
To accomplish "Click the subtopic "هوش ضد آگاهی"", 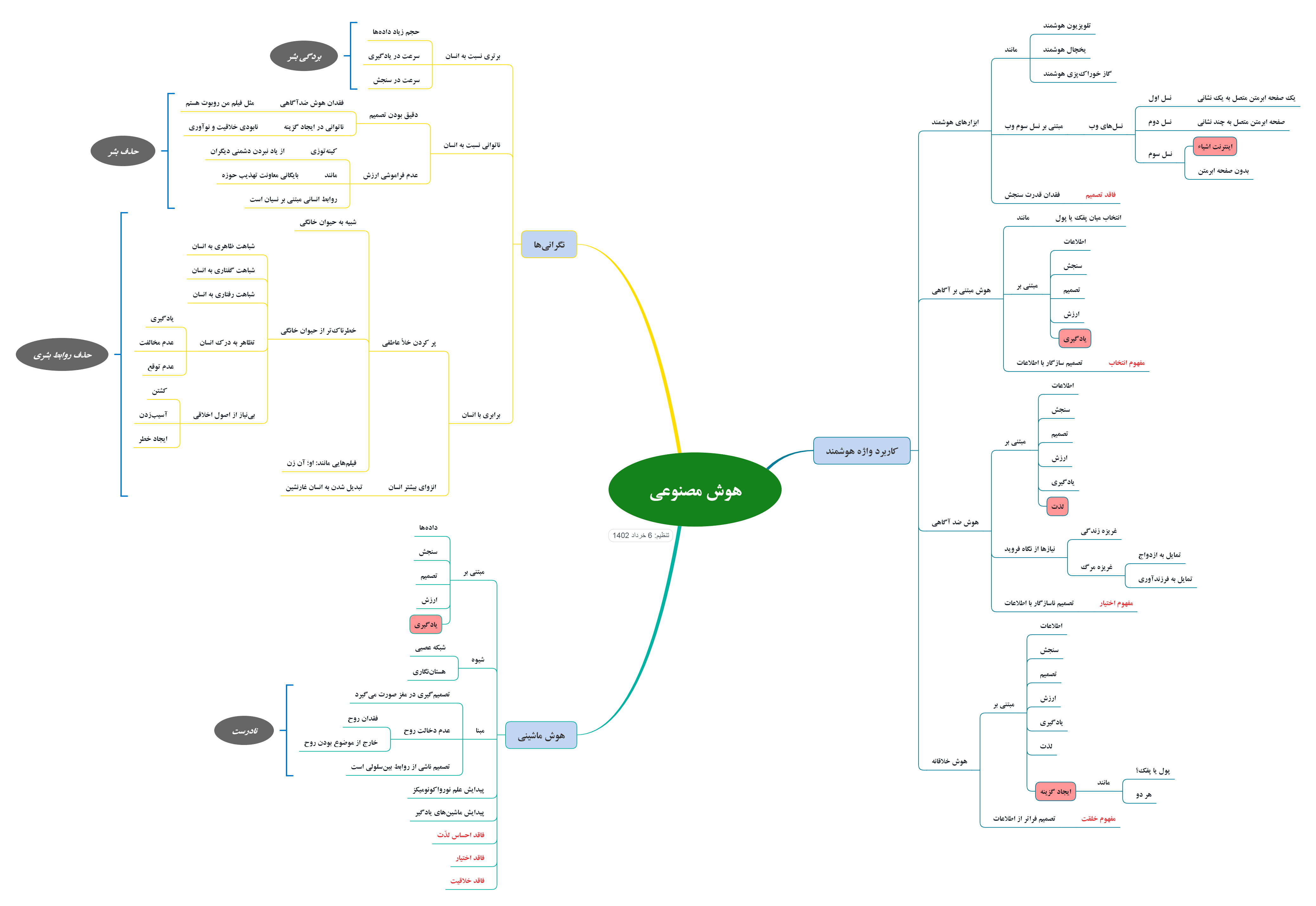I will coord(955,522).
